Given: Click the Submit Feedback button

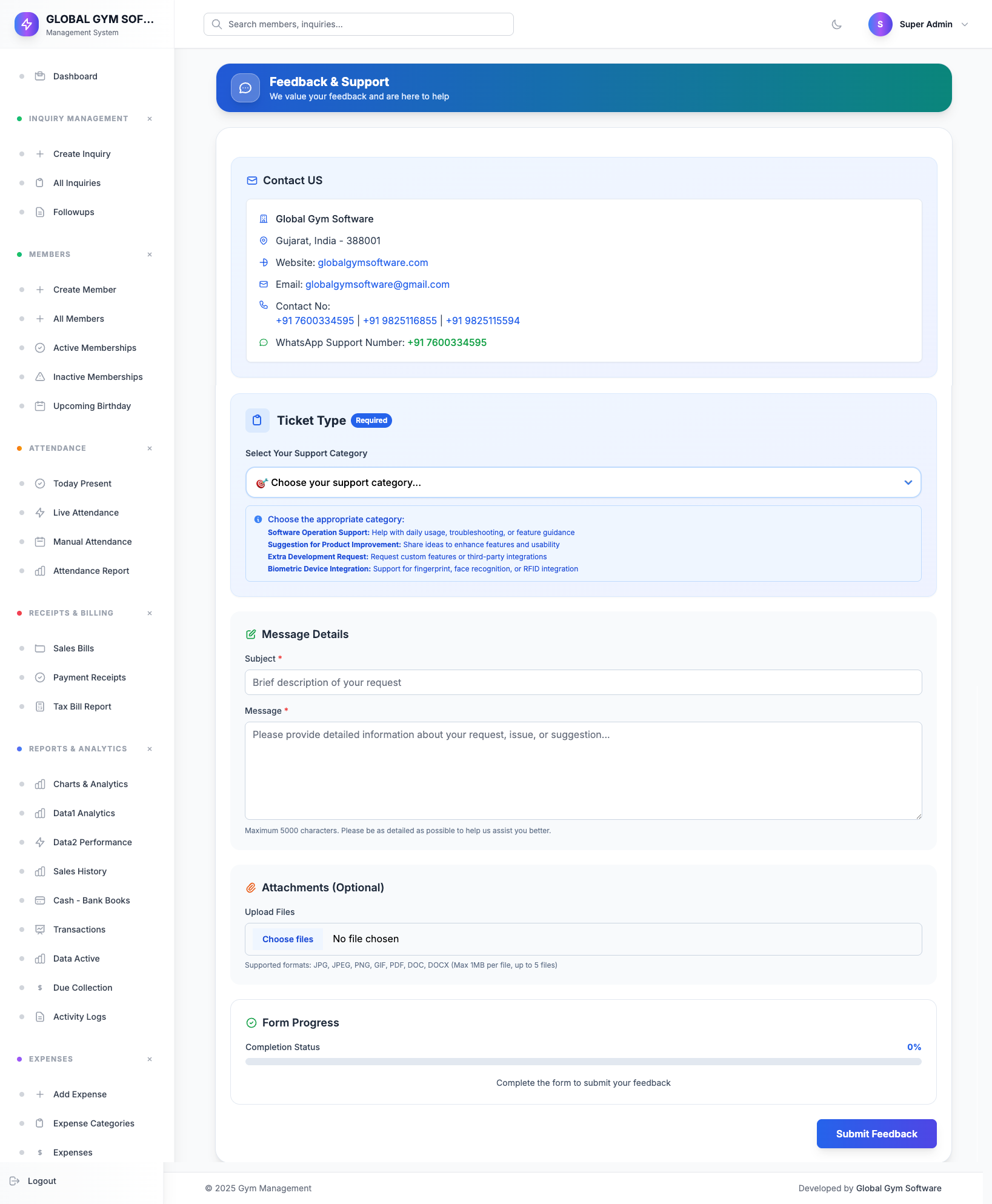Looking at the screenshot, I should click(876, 1134).
